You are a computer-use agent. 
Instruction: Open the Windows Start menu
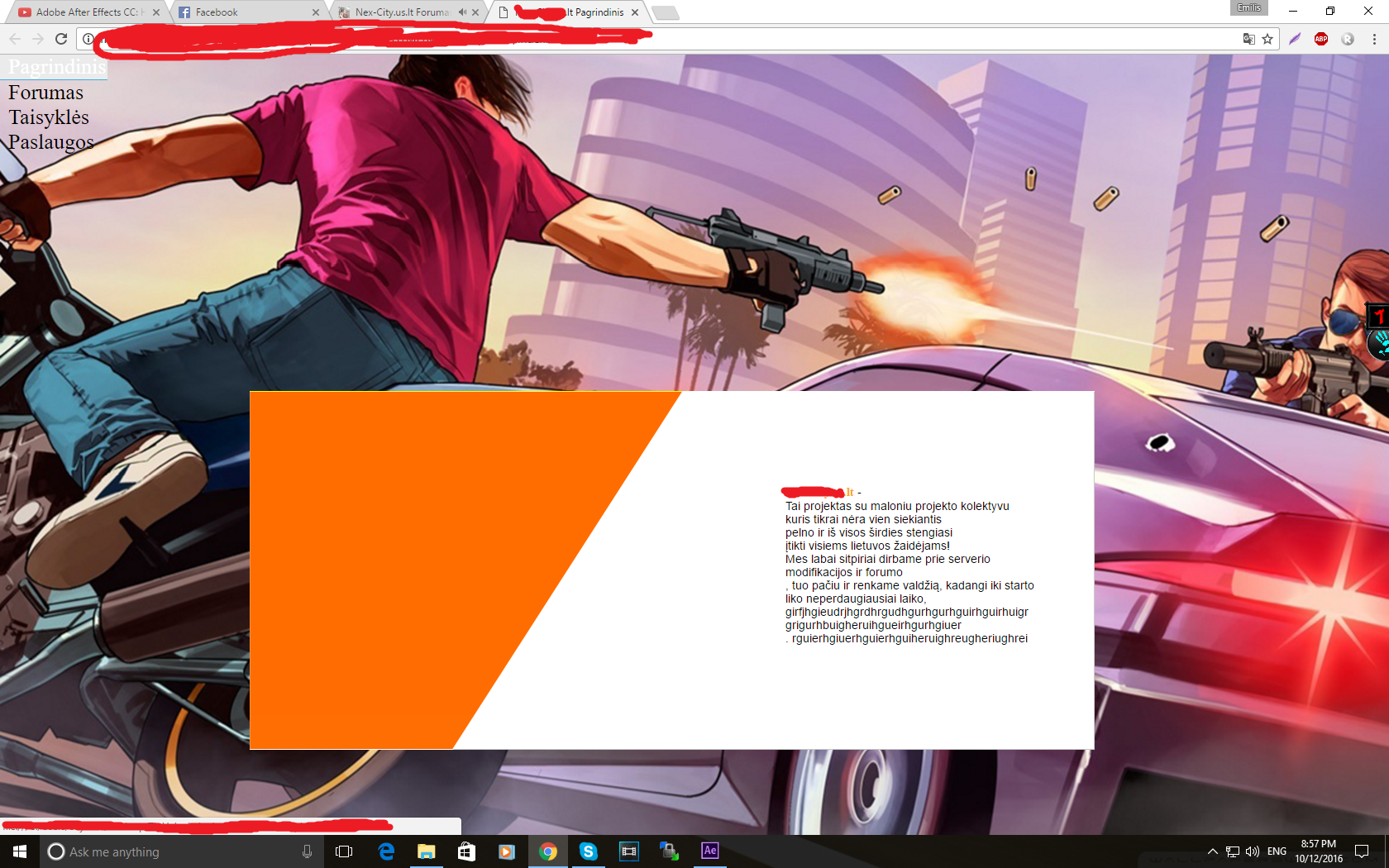[x=20, y=851]
